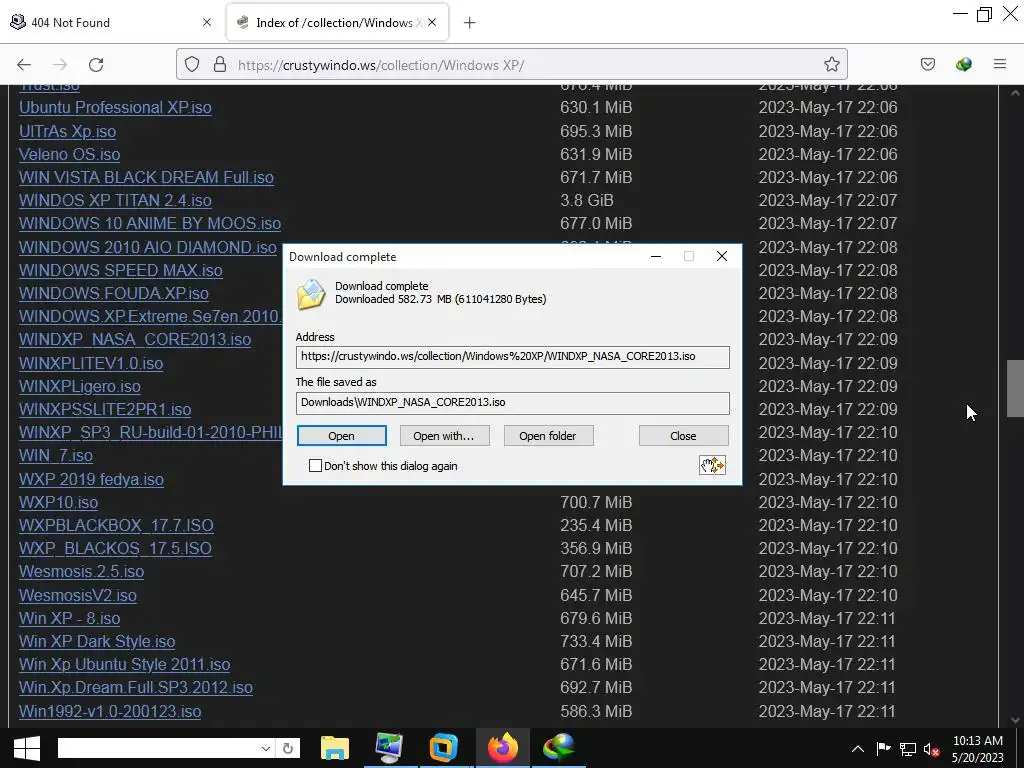This screenshot has height=768, width=1024.
Task: Click the muted volume tray icon
Action: (931, 749)
